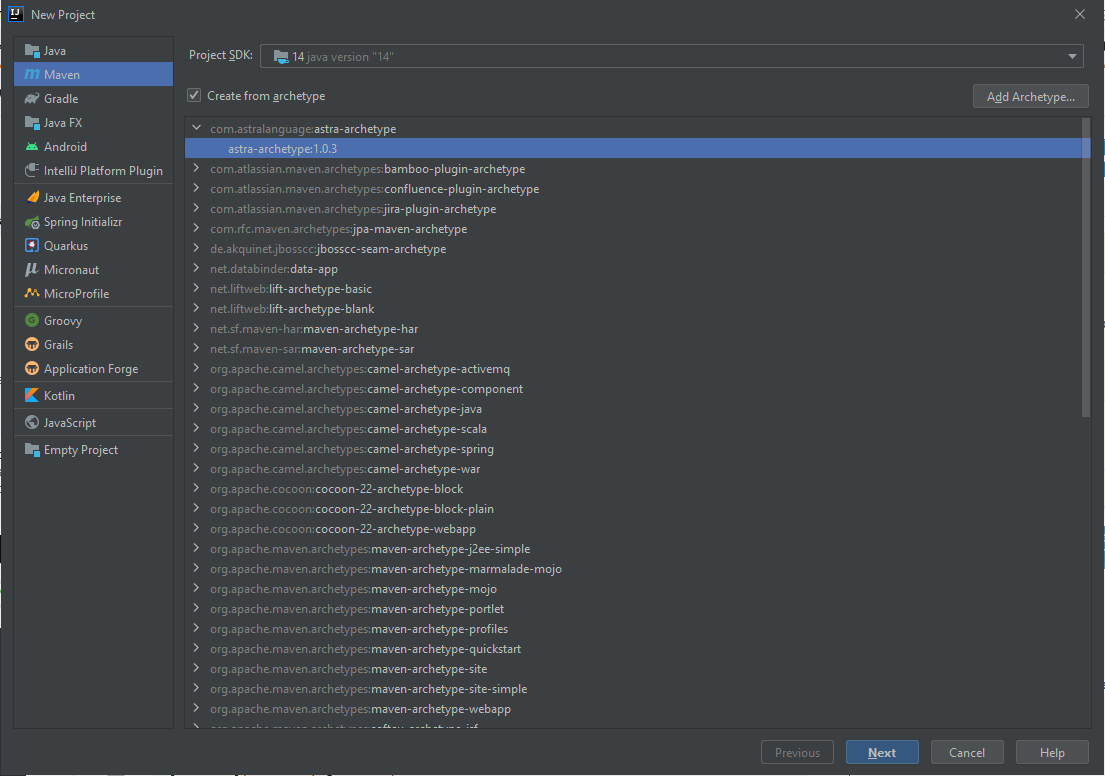Image resolution: width=1105 pixels, height=776 pixels.
Task: Click the Next button
Action: point(882,753)
